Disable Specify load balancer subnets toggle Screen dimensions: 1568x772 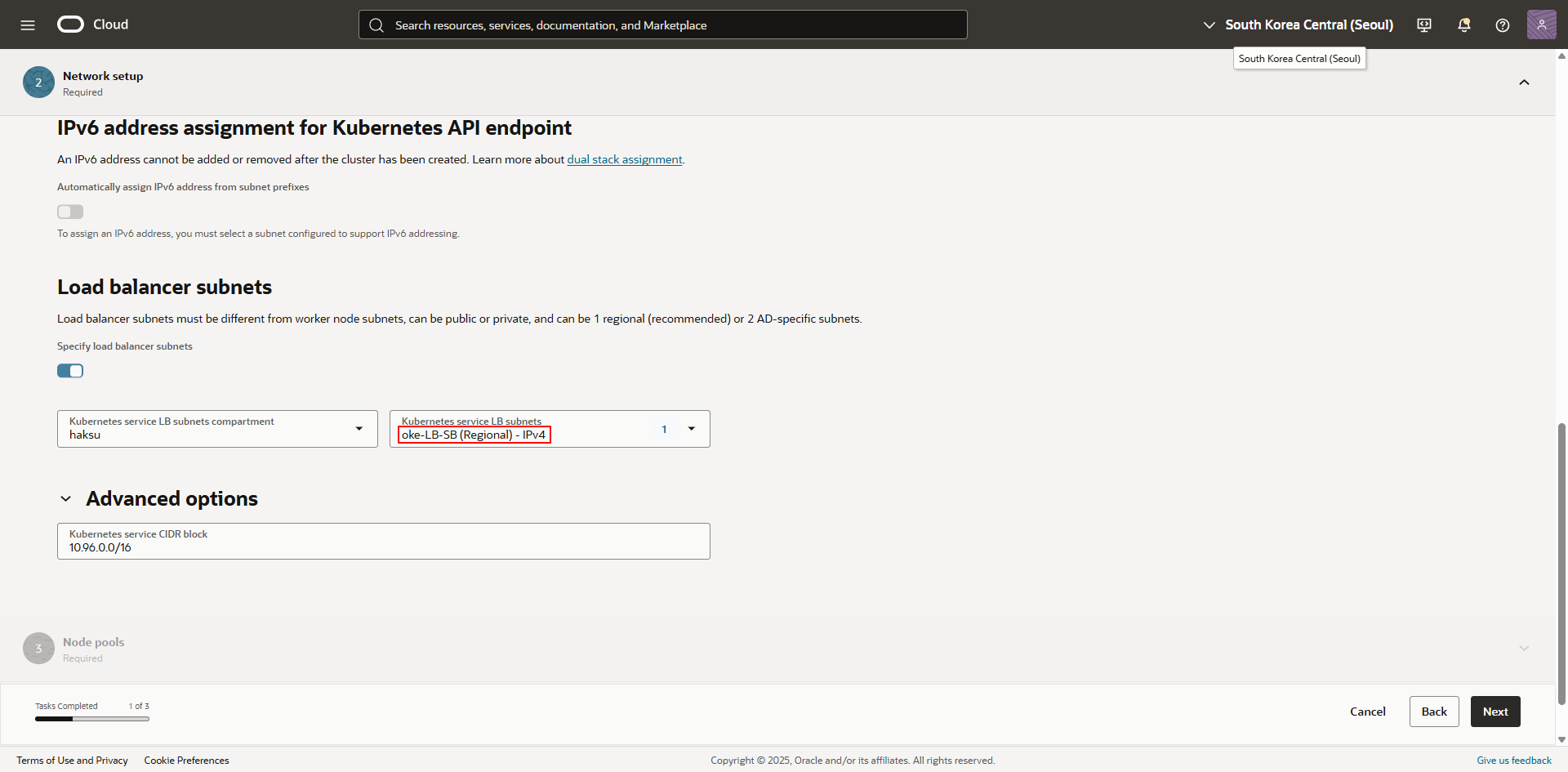[70, 371]
